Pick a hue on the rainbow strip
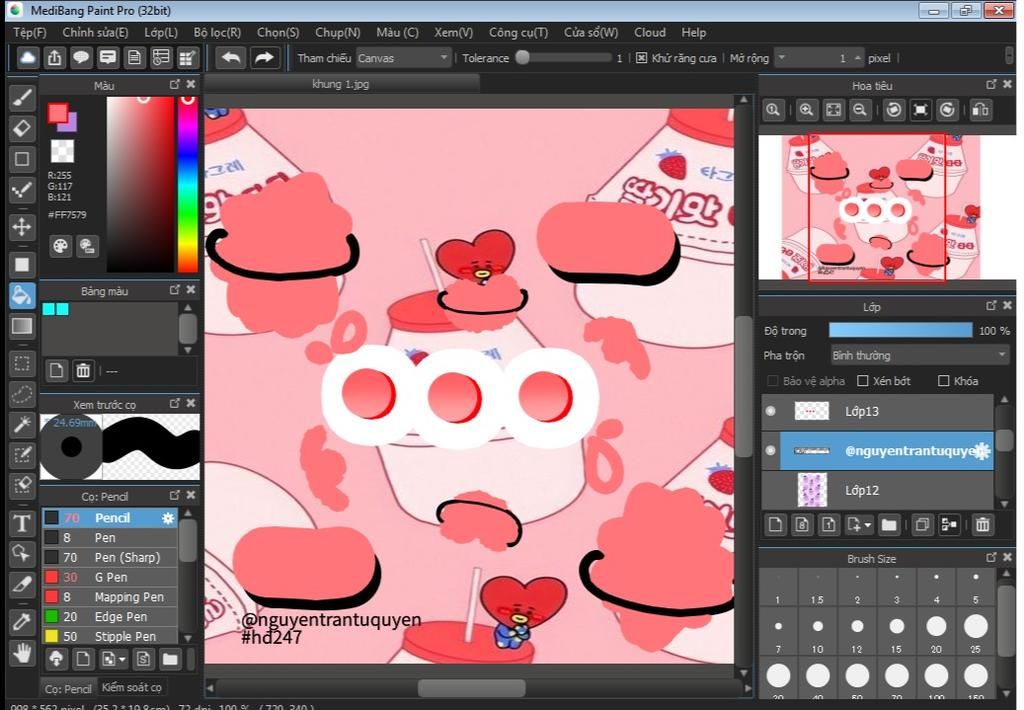1024x710 pixels. click(x=187, y=184)
